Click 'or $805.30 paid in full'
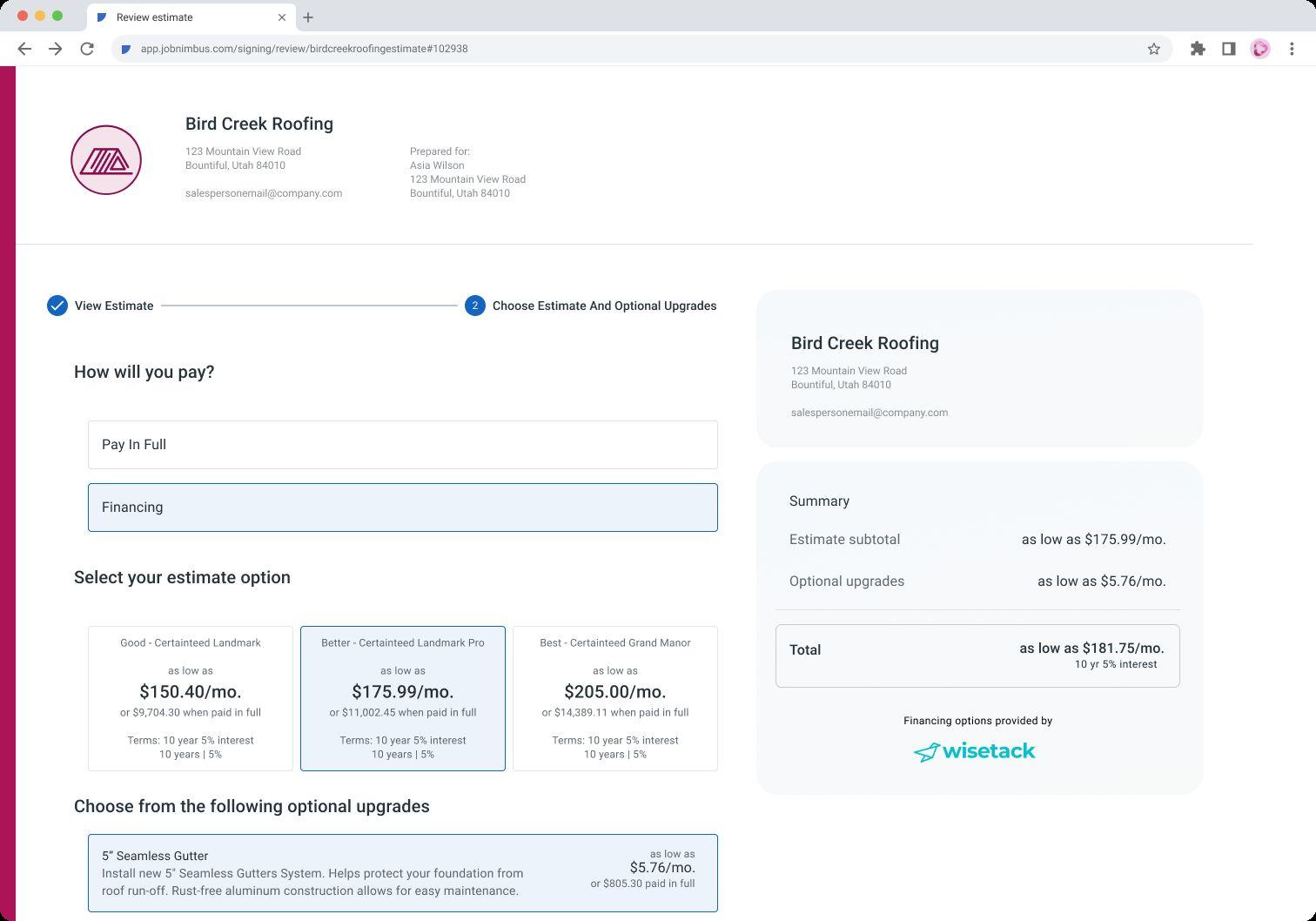1316x921 pixels. tap(643, 884)
